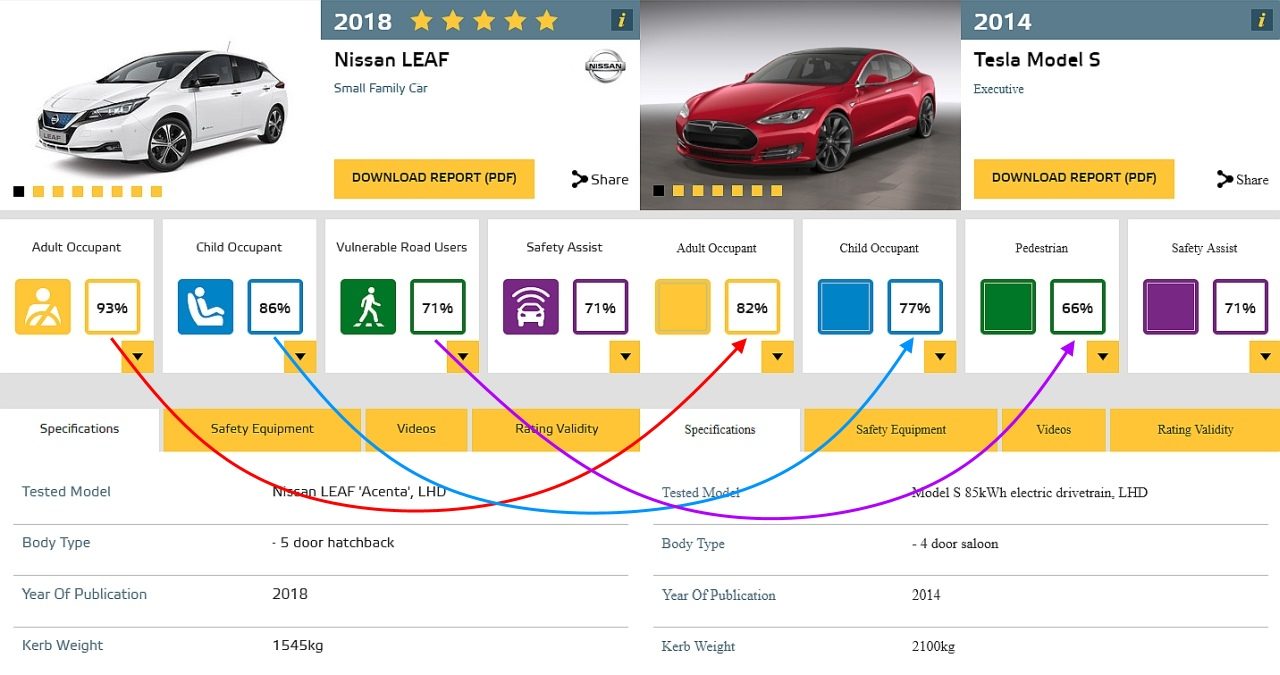The height and width of the screenshot is (675, 1280).
Task: Click the blue Tesla Child Occupant swatch
Action: 845,307
